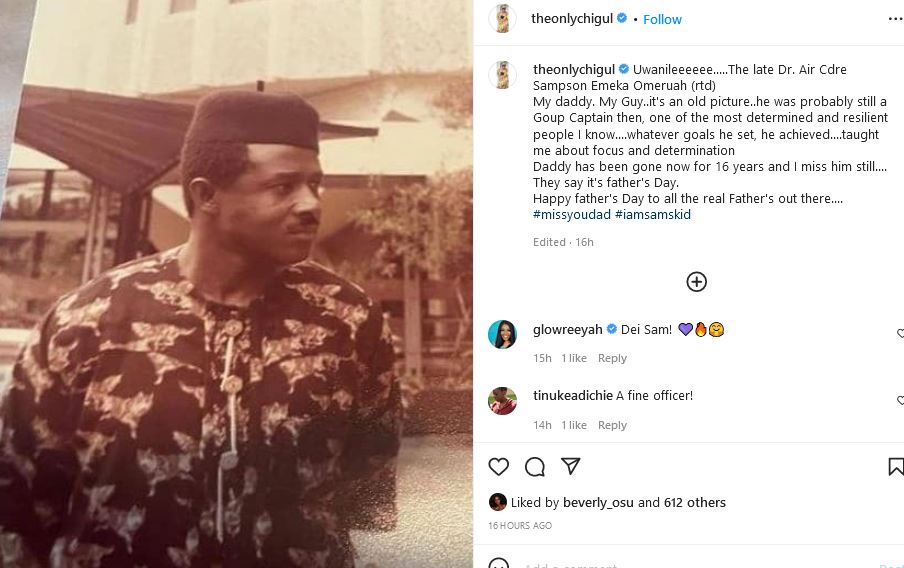Open comments via the speech bubble icon
This screenshot has height=568, width=904.
click(x=535, y=466)
